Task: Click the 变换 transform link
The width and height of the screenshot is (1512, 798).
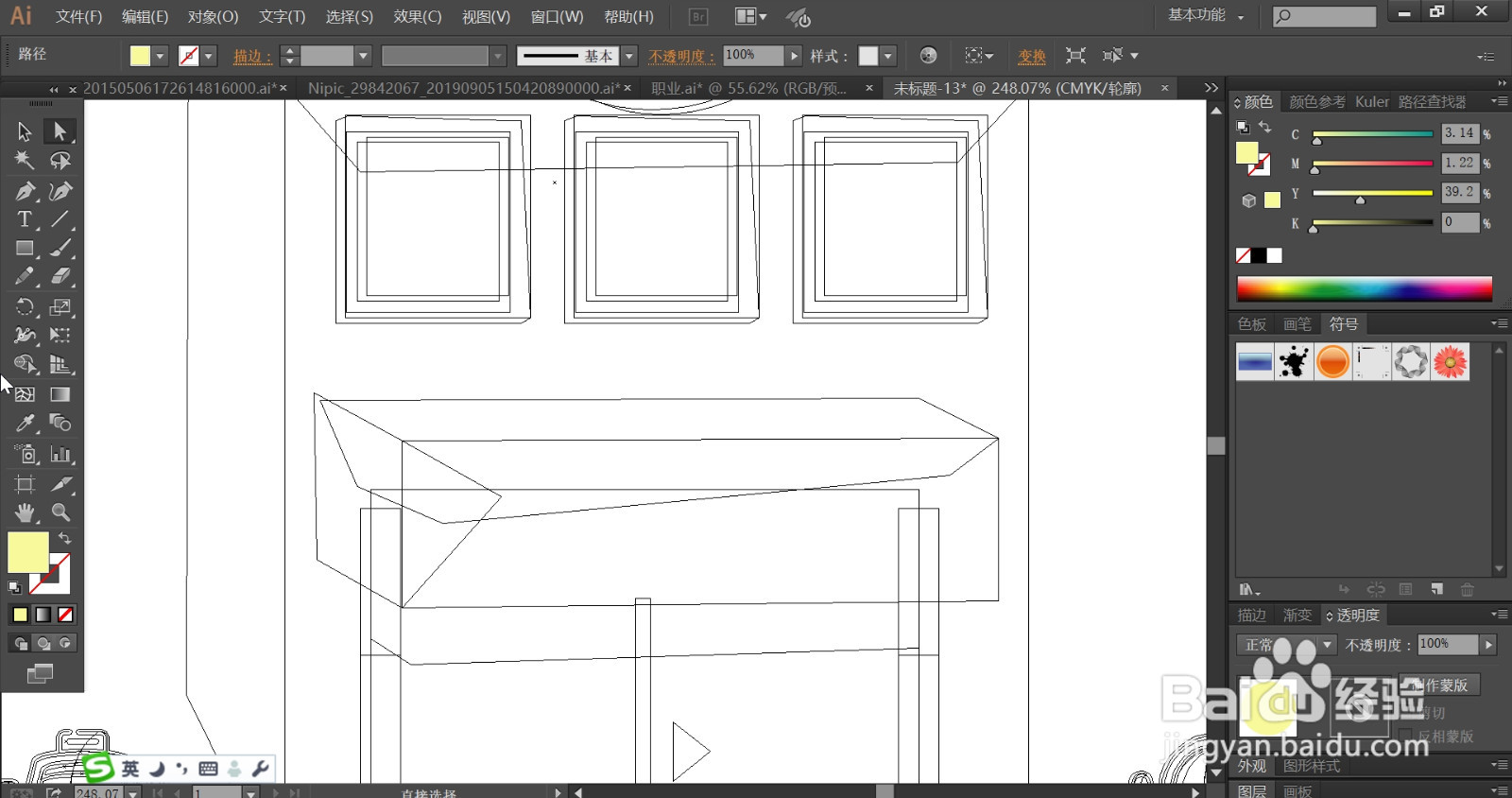Action: point(1032,56)
